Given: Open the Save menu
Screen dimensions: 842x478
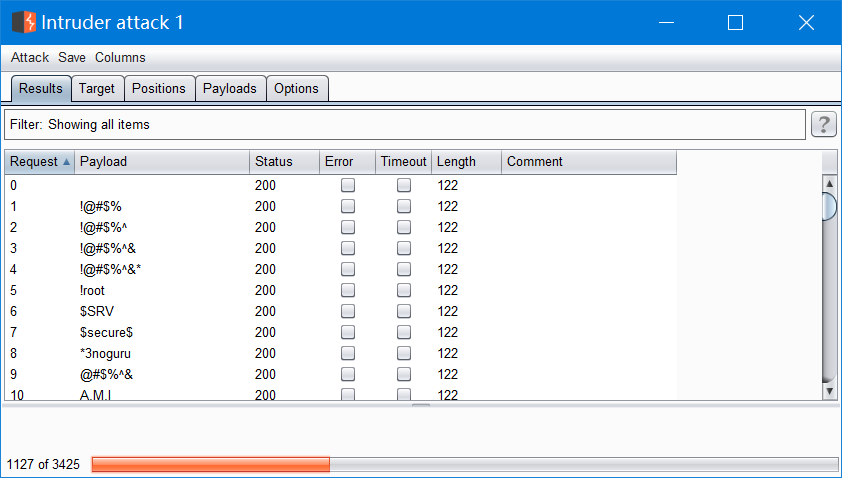Looking at the screenshot, I should [x=72, y=57].
